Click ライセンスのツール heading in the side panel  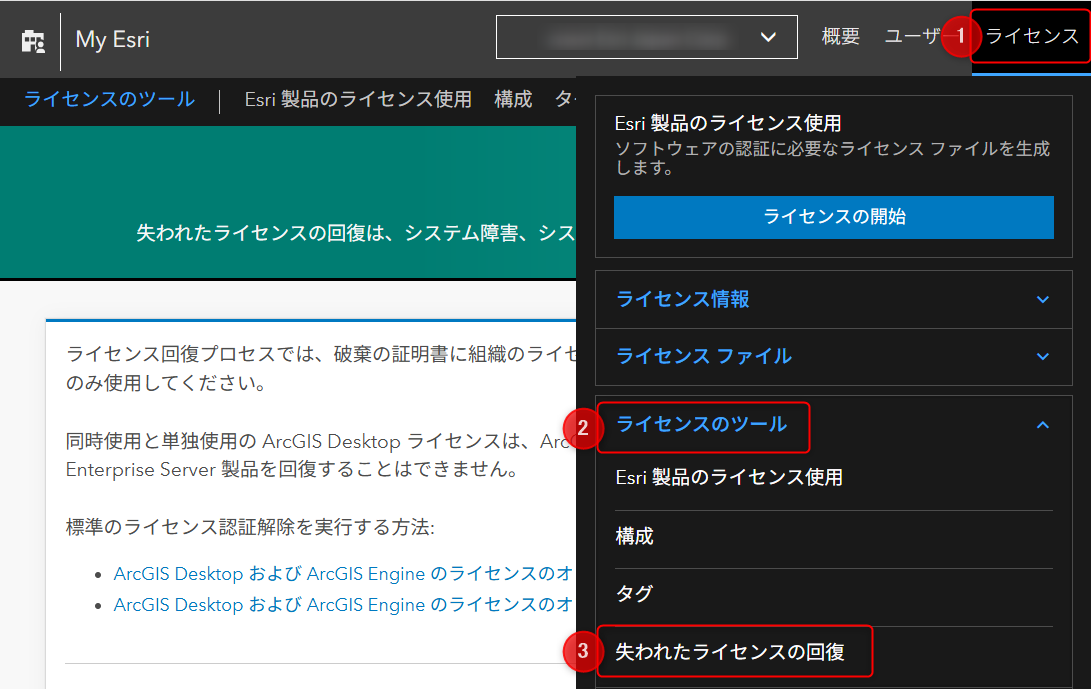pyautogui.click(x=701, y=425)
